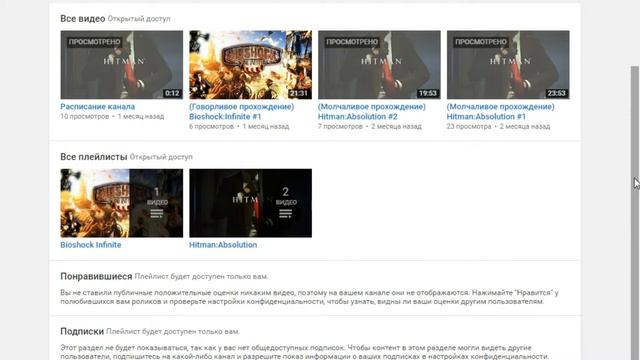Click the 23:53 duration badge
The width and height of the screenshot is (640, 360).
click(556, 93)
